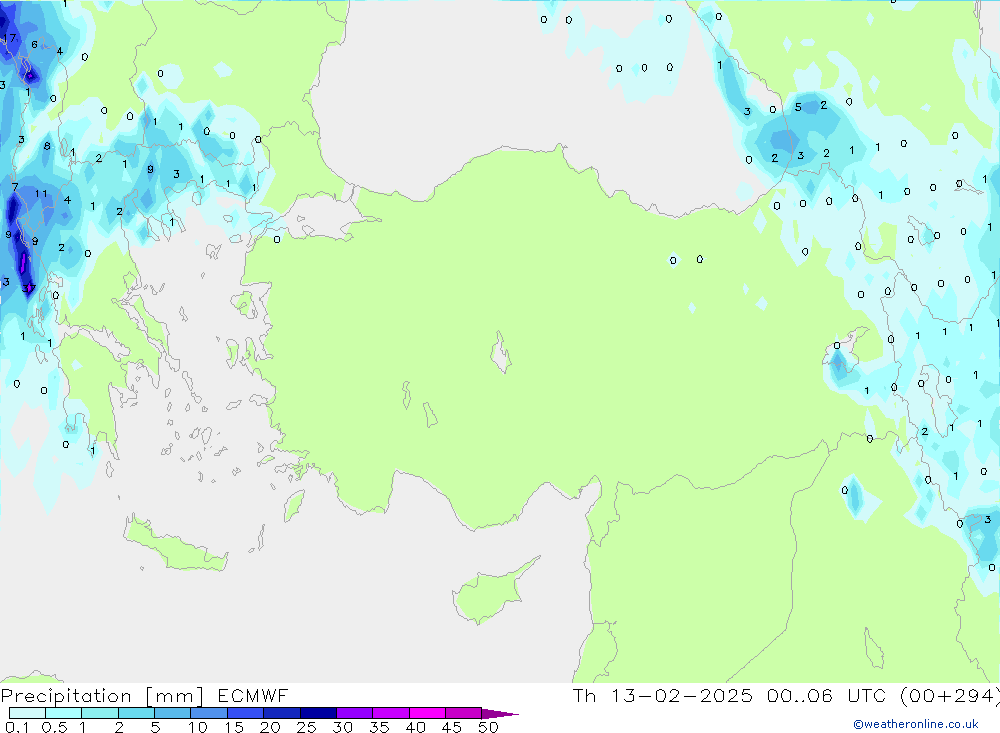Click the 30–35 mm violet legend swatch

click(x=354, y=713)
